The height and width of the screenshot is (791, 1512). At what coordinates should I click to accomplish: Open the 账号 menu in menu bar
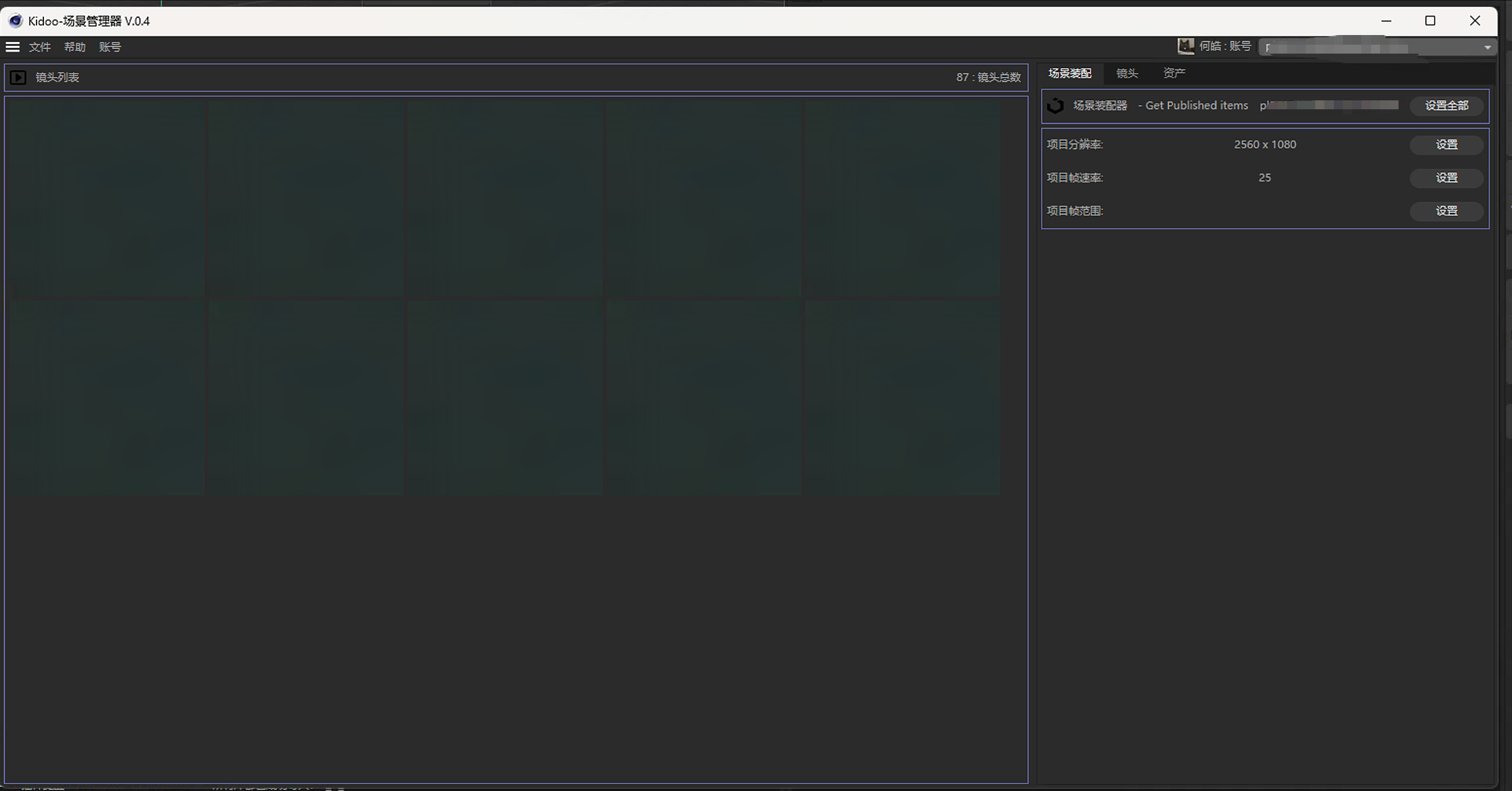click(x=110, y=47)
